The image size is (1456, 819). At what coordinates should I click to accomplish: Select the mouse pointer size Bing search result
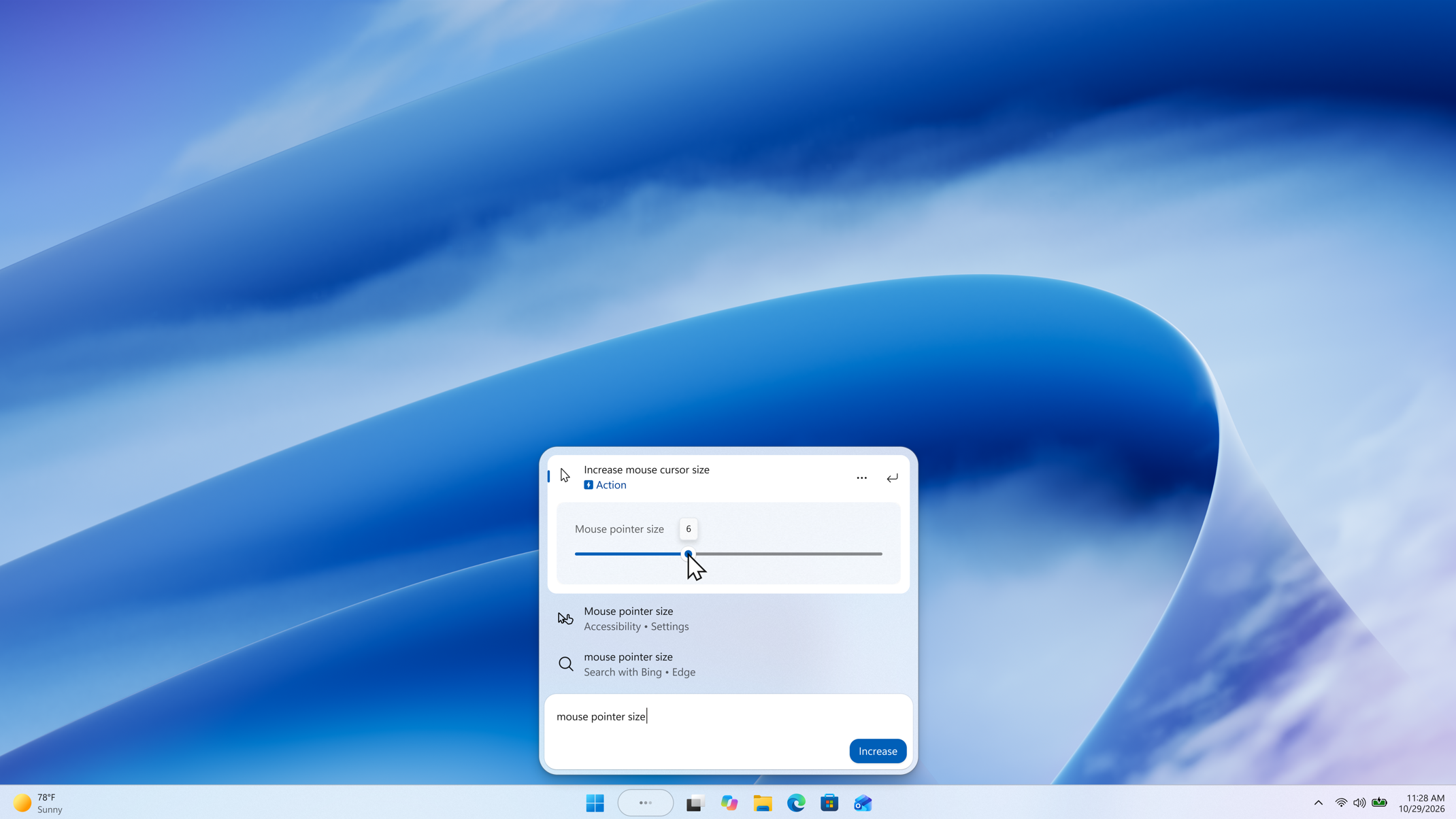point(728,664)
